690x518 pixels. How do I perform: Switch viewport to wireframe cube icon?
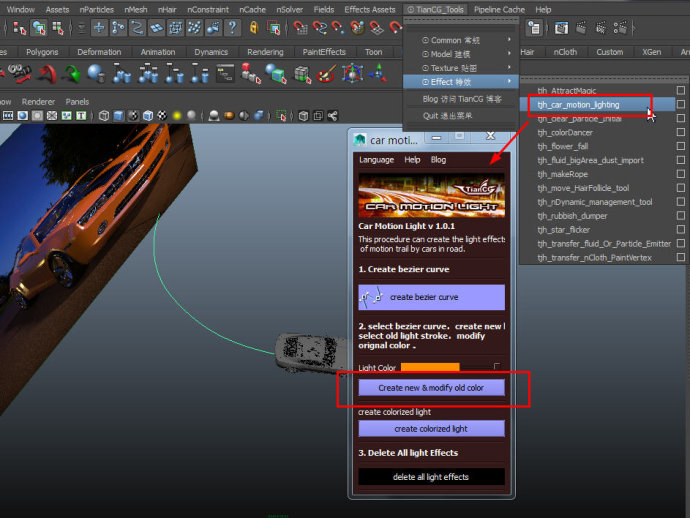point(104,116)
